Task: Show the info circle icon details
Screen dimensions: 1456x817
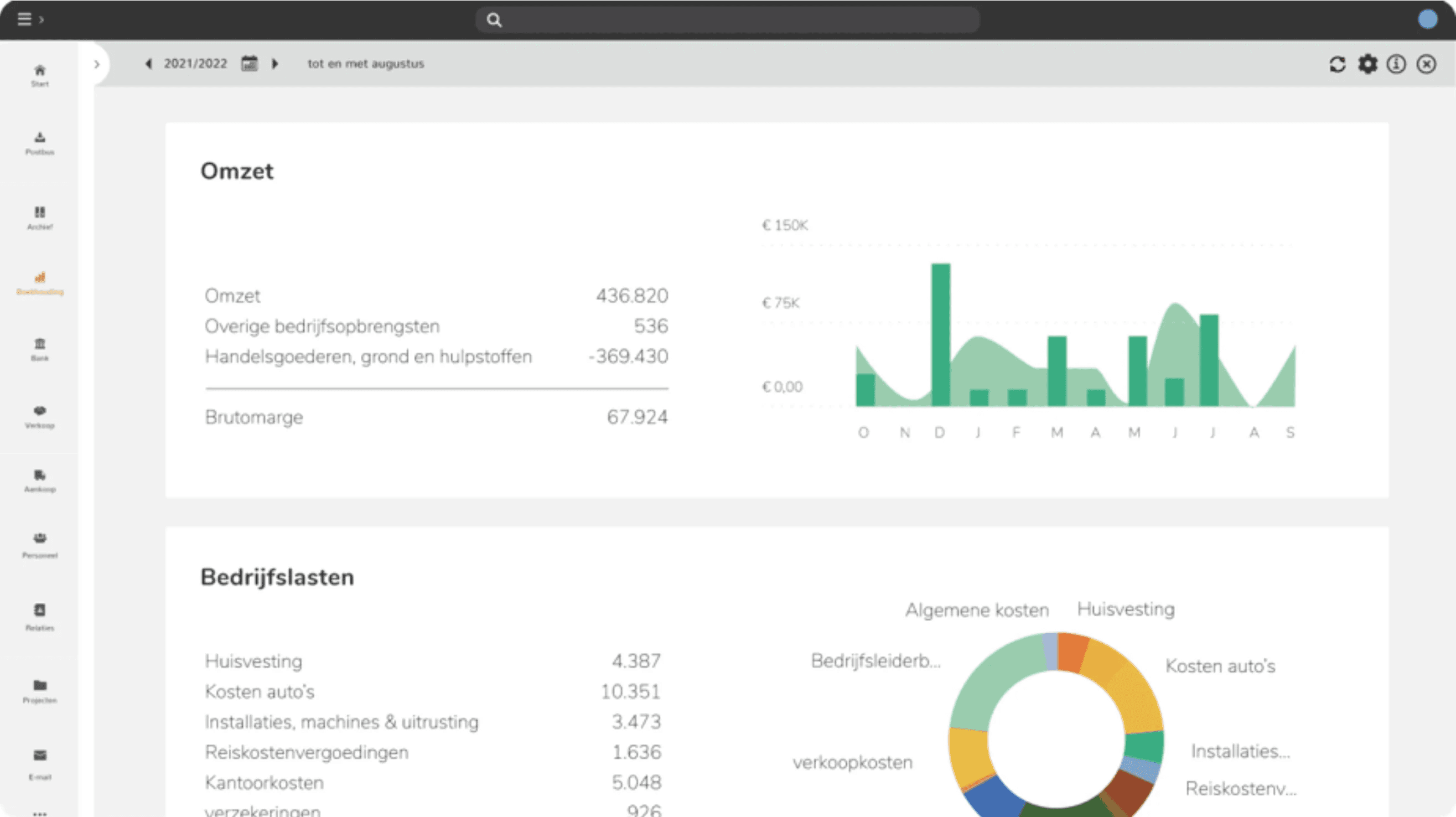Action: [1396, 64]
